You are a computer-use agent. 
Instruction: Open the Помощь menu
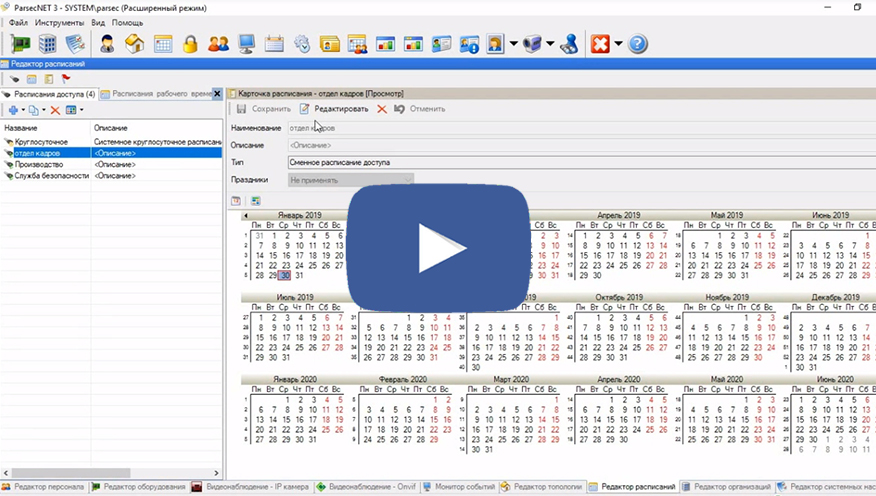point(127,23)
